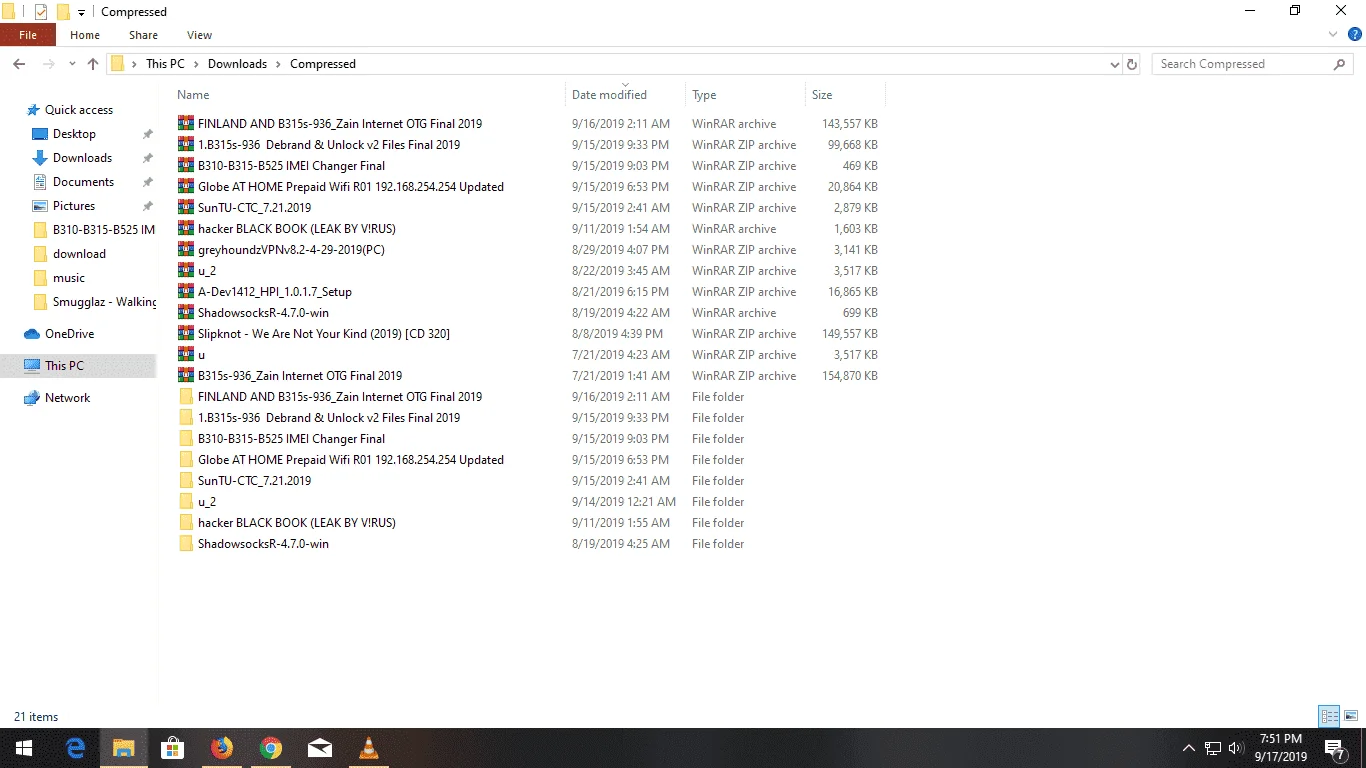Switch to the Share ribbon tab

[x=143, y=35]
